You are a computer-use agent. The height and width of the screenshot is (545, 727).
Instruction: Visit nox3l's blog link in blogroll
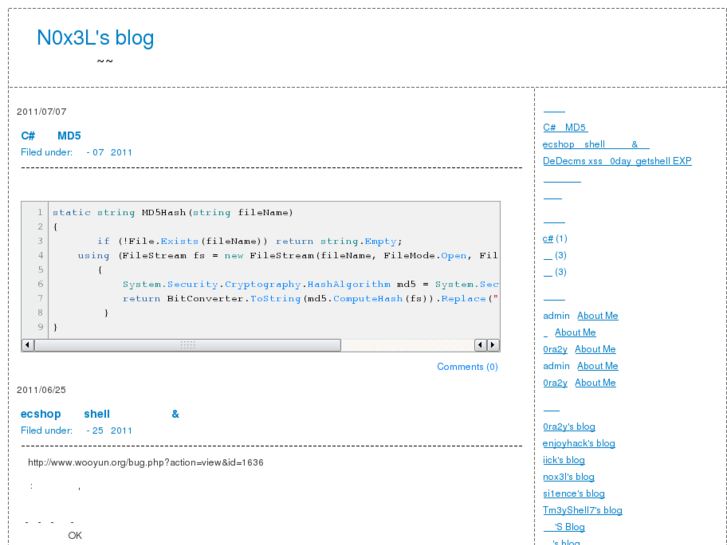569,477
